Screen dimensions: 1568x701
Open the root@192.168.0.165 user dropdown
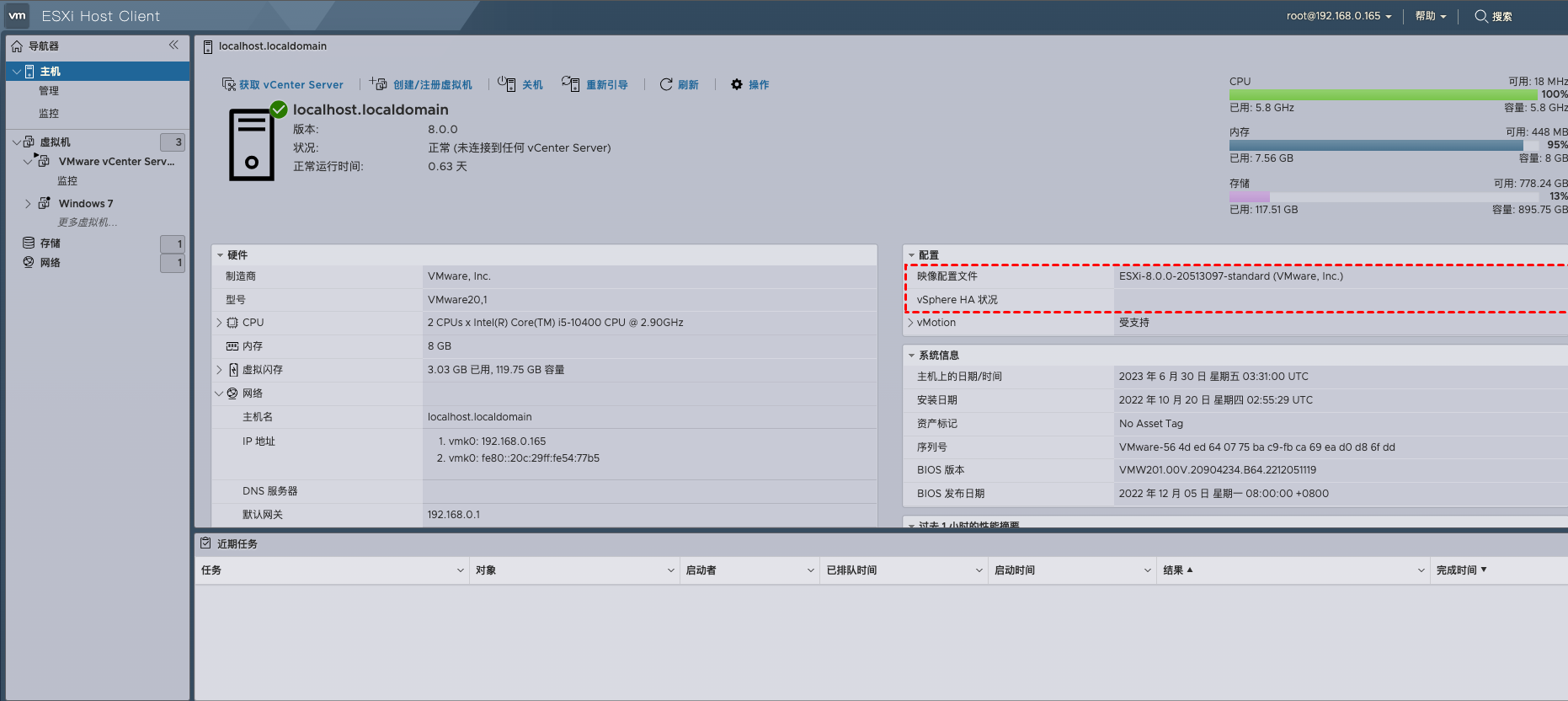tap(1338, 16)
